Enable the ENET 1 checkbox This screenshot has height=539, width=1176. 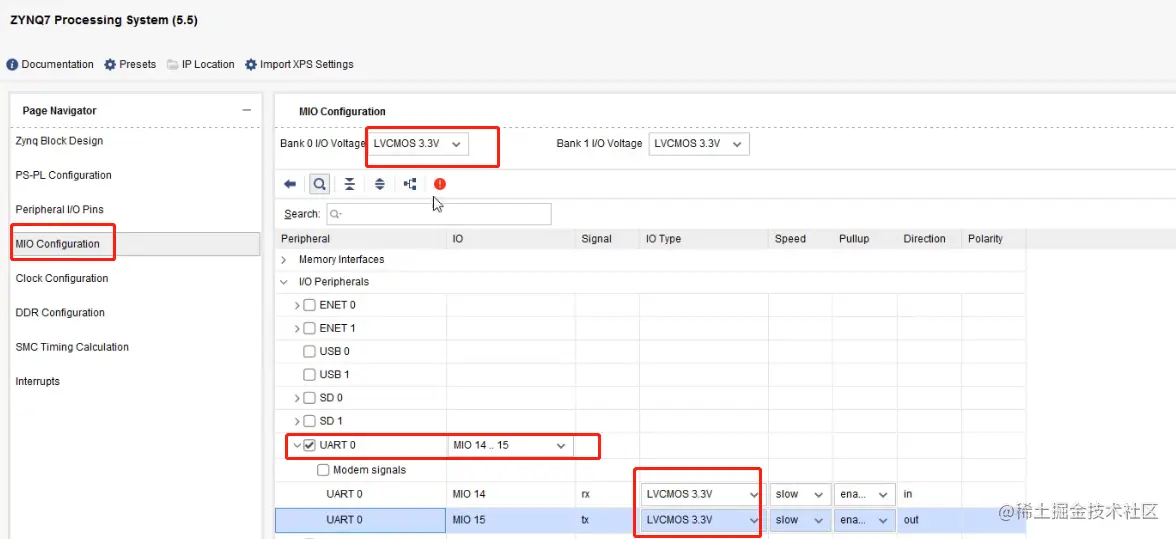[309, 328]
